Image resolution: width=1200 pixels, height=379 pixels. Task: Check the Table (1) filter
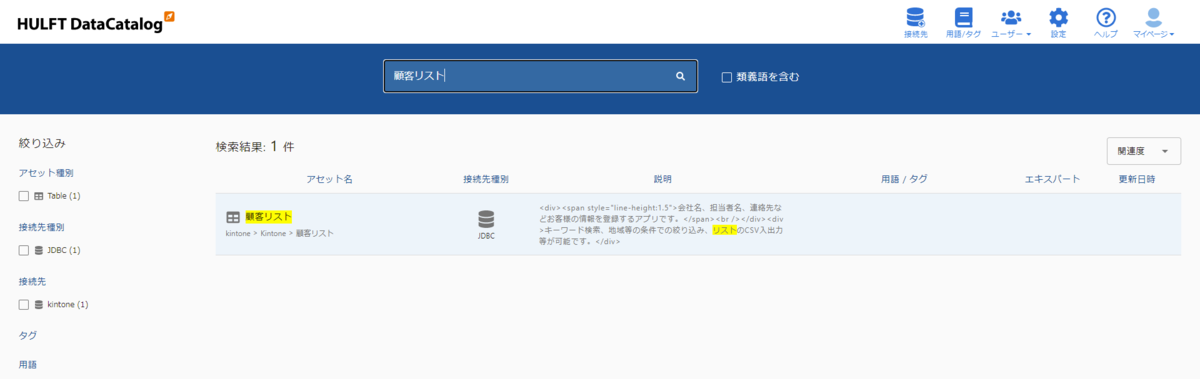pos(24,196)
